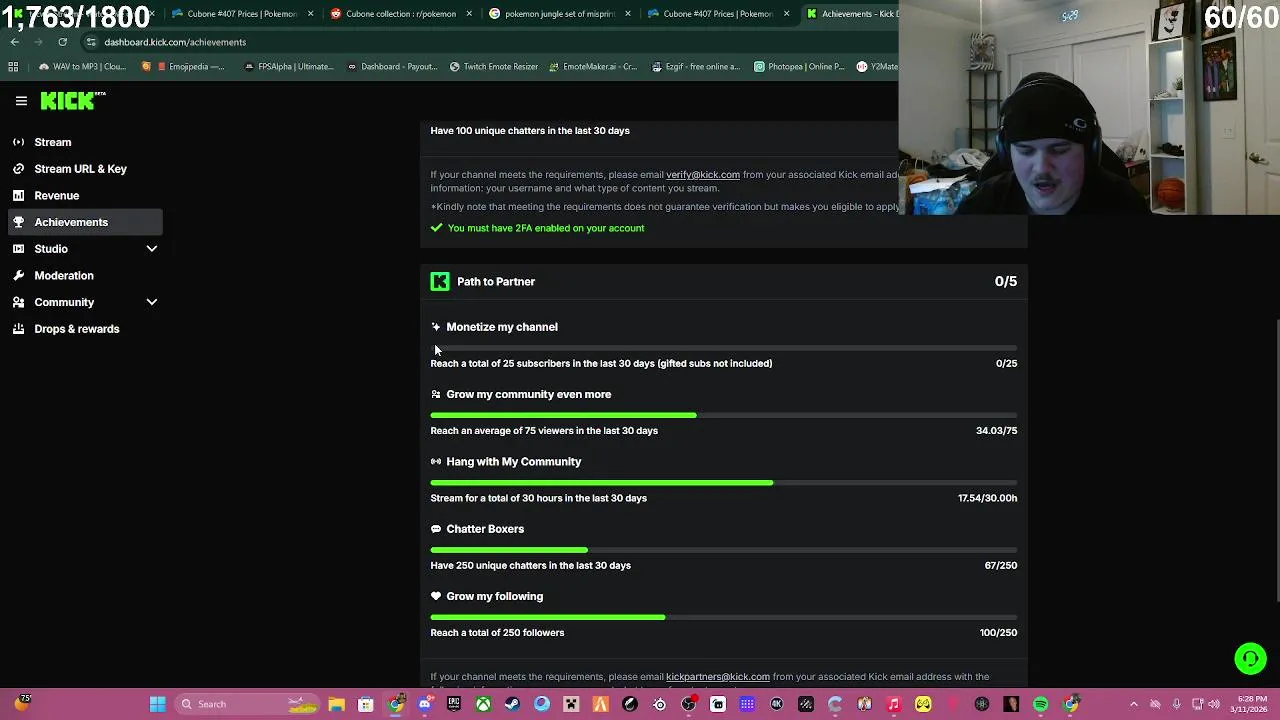Open the green support chat bubble button
Viewport: 1280px width, 720px height.
coord(1250,658)
